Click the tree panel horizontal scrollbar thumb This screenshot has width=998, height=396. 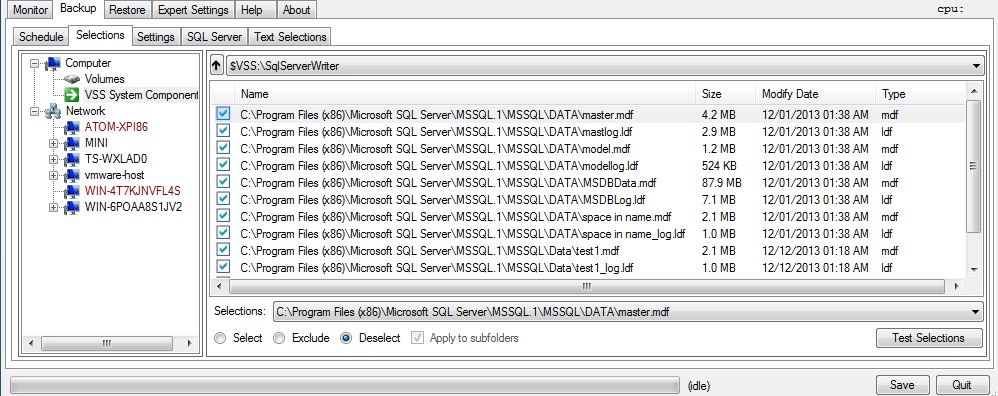[106, 343]
